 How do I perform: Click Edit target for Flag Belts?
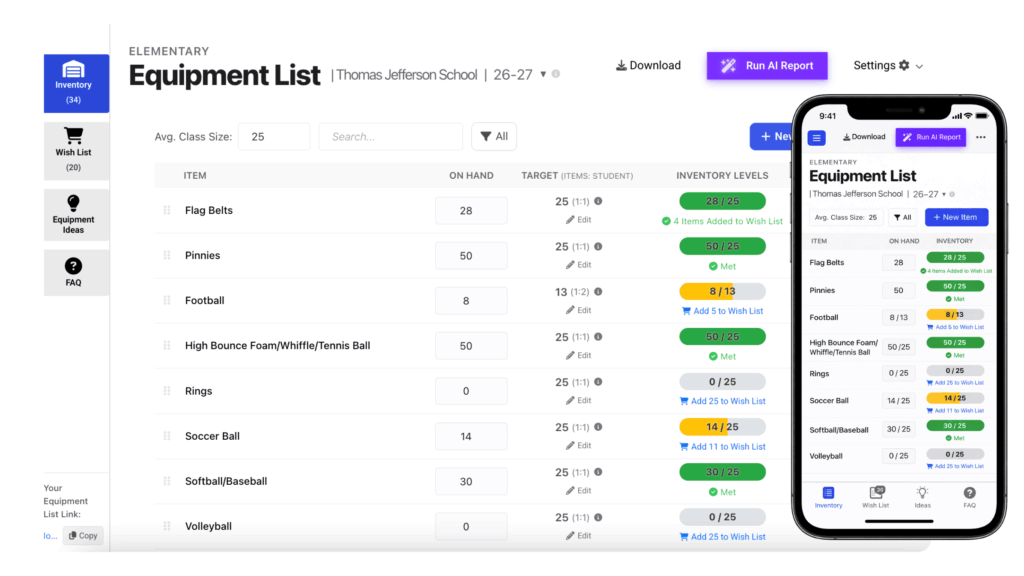point(579,220)
